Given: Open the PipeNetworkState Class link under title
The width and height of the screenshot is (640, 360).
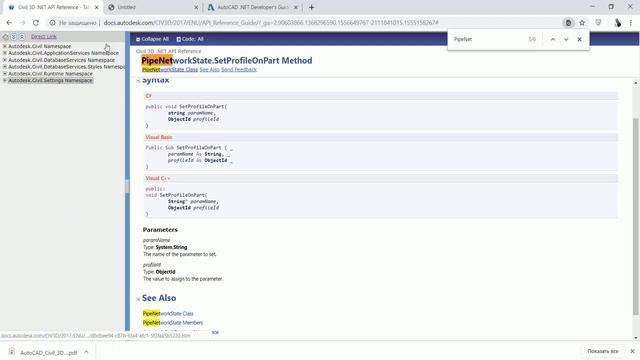Looking at the screenshot, I should coord(170,70).
